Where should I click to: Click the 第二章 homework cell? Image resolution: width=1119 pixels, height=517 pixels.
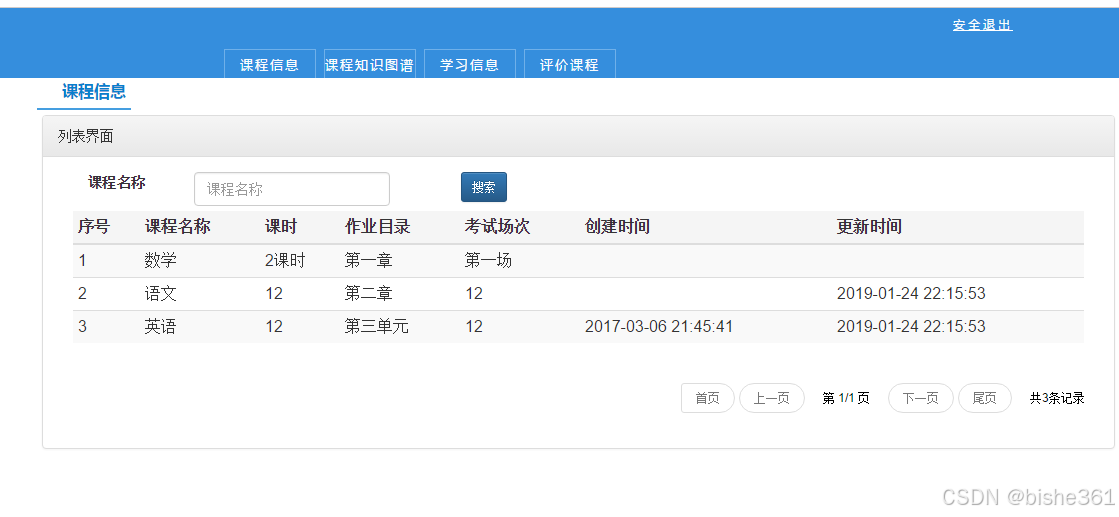[x=369, y=293]
